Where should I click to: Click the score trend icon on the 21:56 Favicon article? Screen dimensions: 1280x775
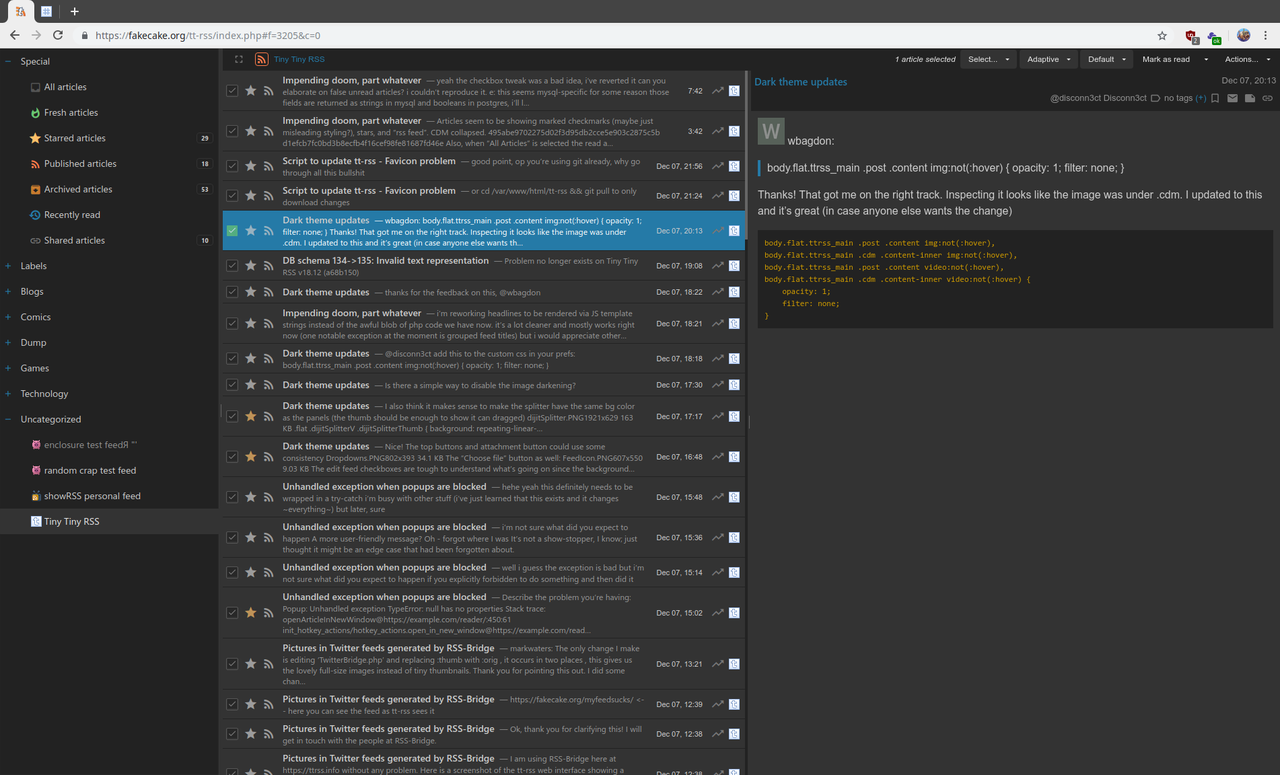point(718,166)
